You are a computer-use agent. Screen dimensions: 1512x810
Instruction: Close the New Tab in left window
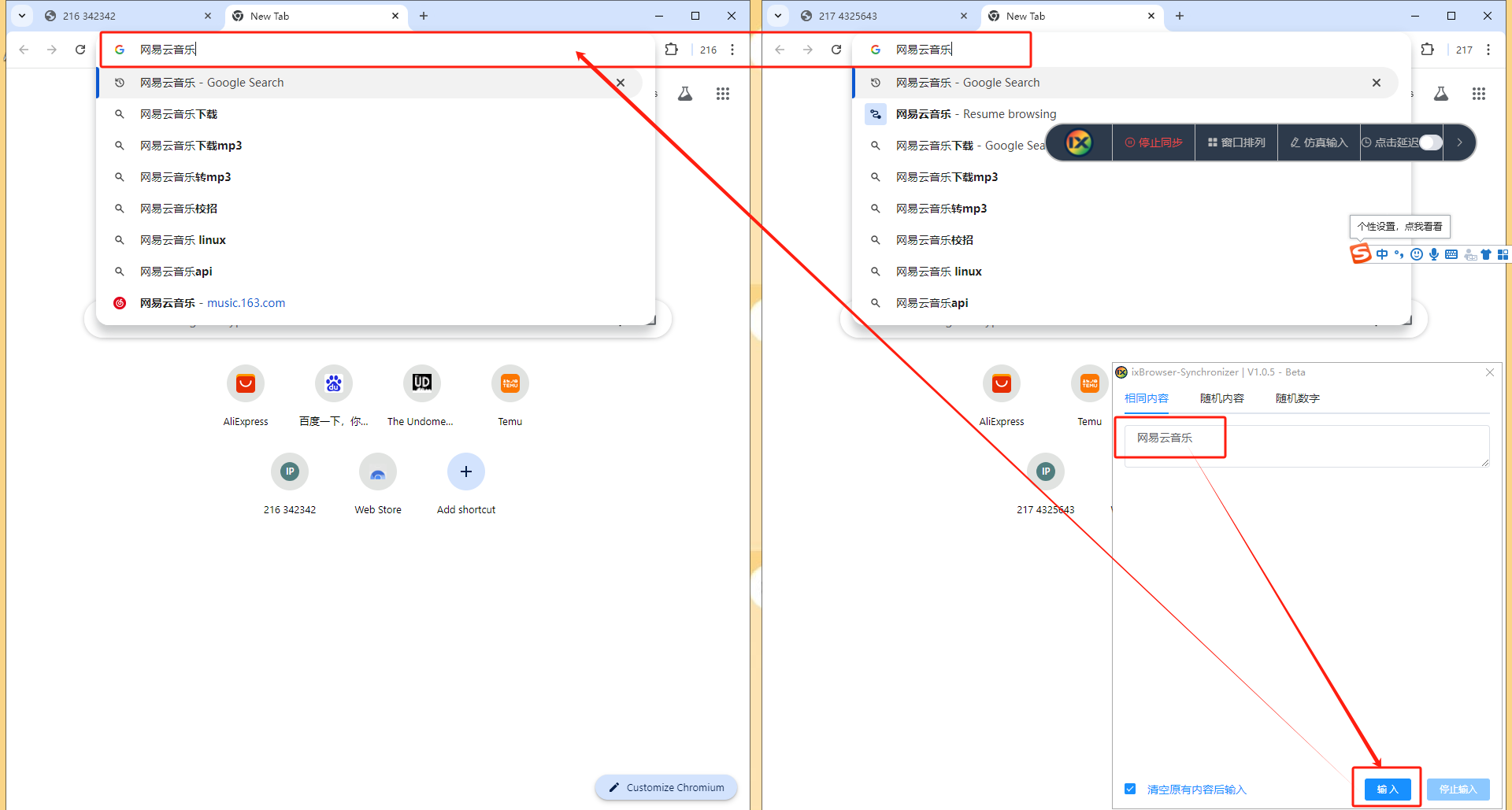click(x=395, y=16)
